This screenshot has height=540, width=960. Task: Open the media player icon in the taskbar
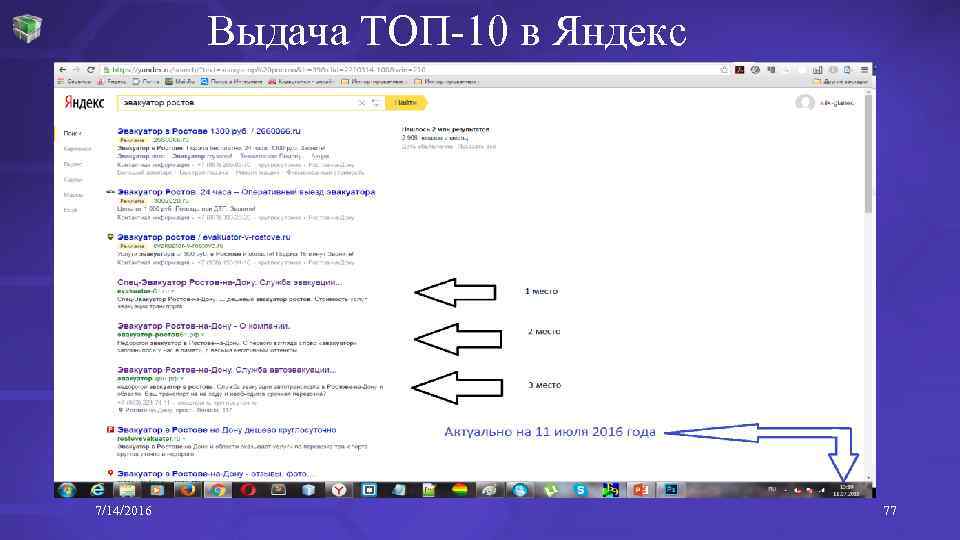tap(157, 490)
